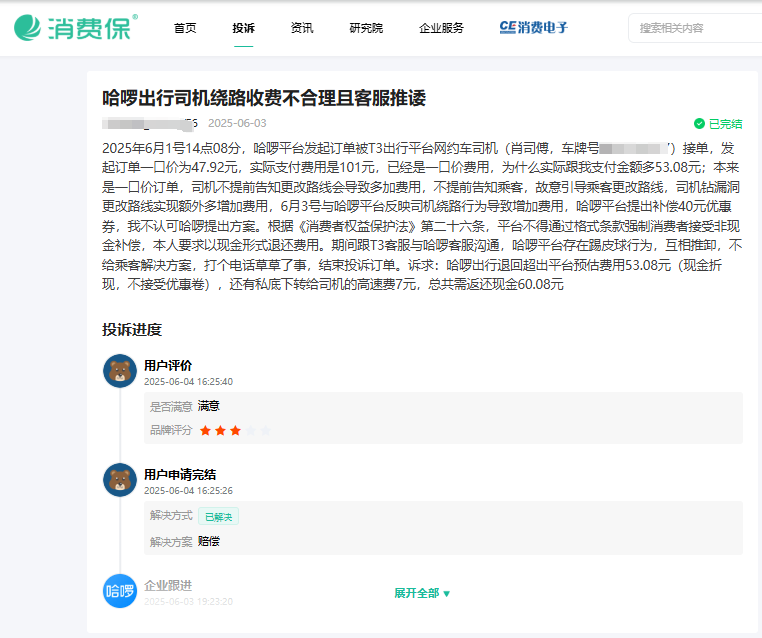
Task: Expand all progress with 展开全部
Action: click(x=422, y=593)
